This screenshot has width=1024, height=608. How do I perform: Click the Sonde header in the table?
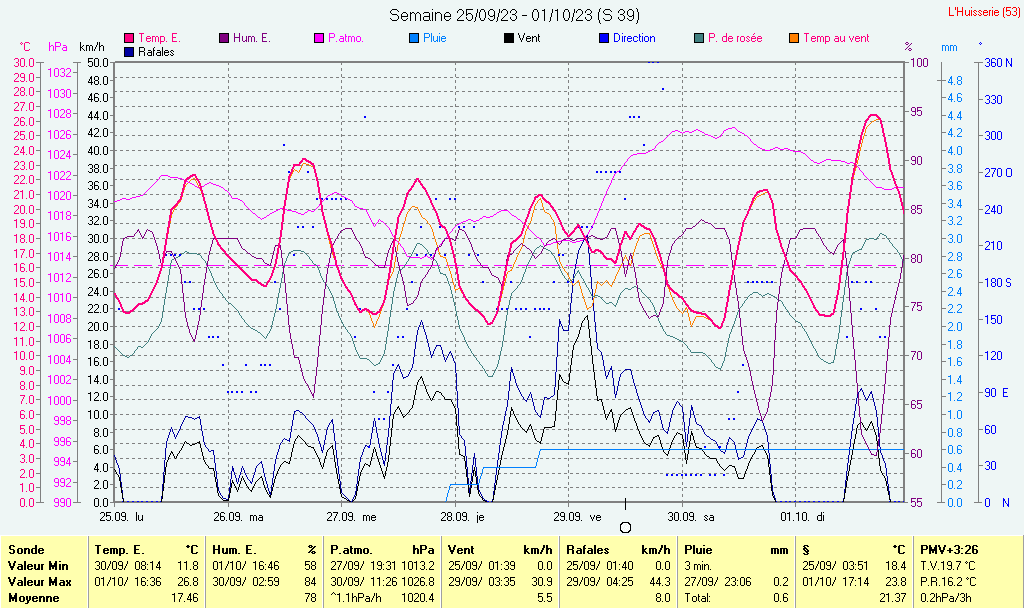click(26, 550)
